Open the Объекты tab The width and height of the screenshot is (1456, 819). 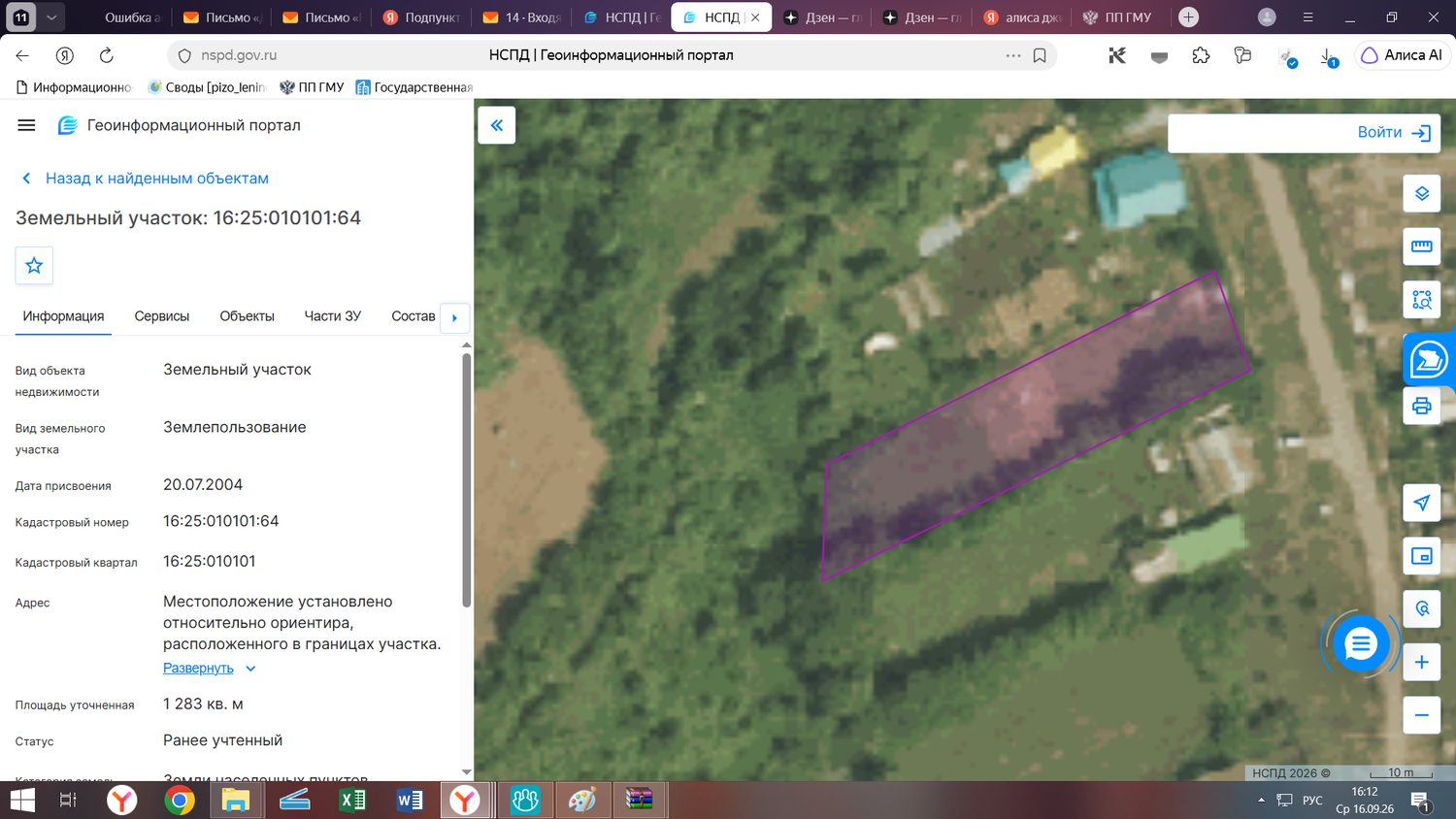pyautogui.click(x=247, y=316)
